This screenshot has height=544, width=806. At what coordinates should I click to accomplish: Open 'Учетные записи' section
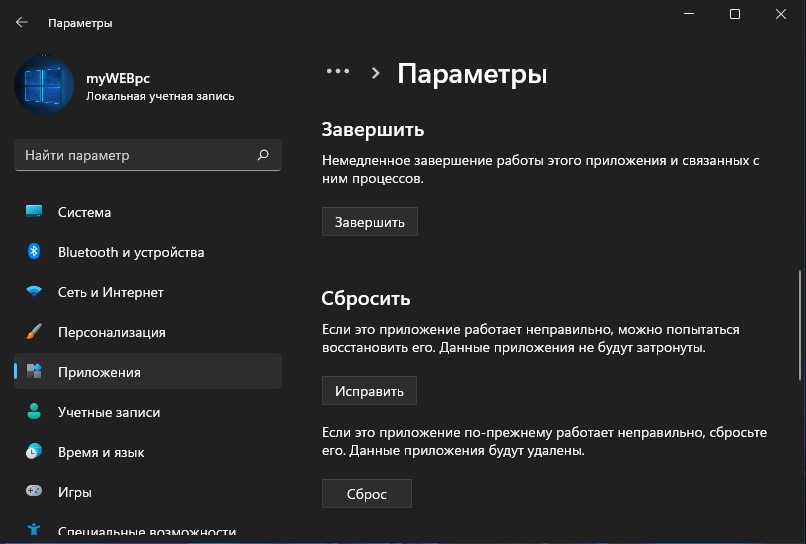coord(148,412)
